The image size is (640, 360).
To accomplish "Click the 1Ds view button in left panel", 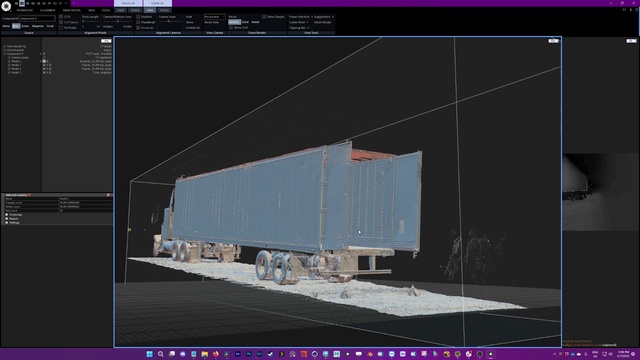I will (x=106, y=41).
